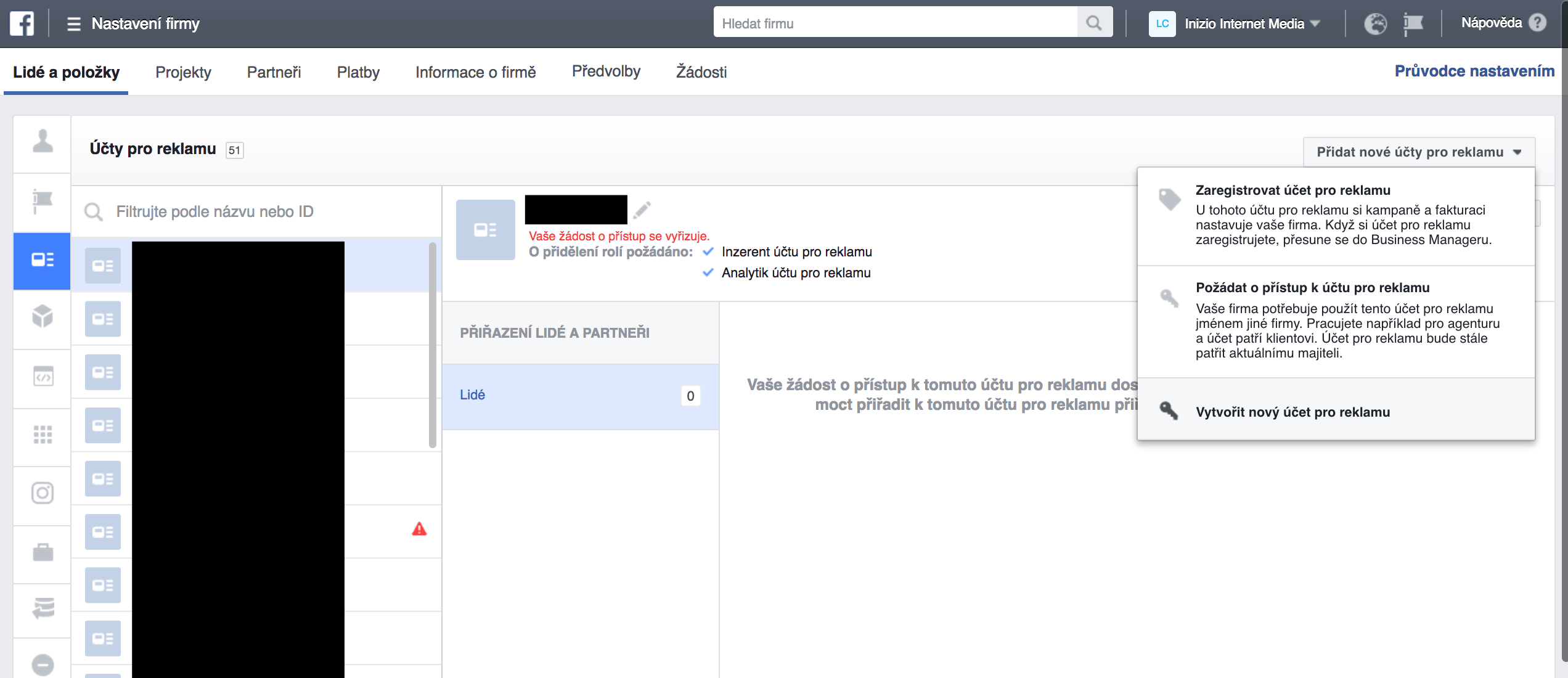The image size is (1568, 678).
Task: Open the Průvodce nastavením link
Action: (1474, 71)
